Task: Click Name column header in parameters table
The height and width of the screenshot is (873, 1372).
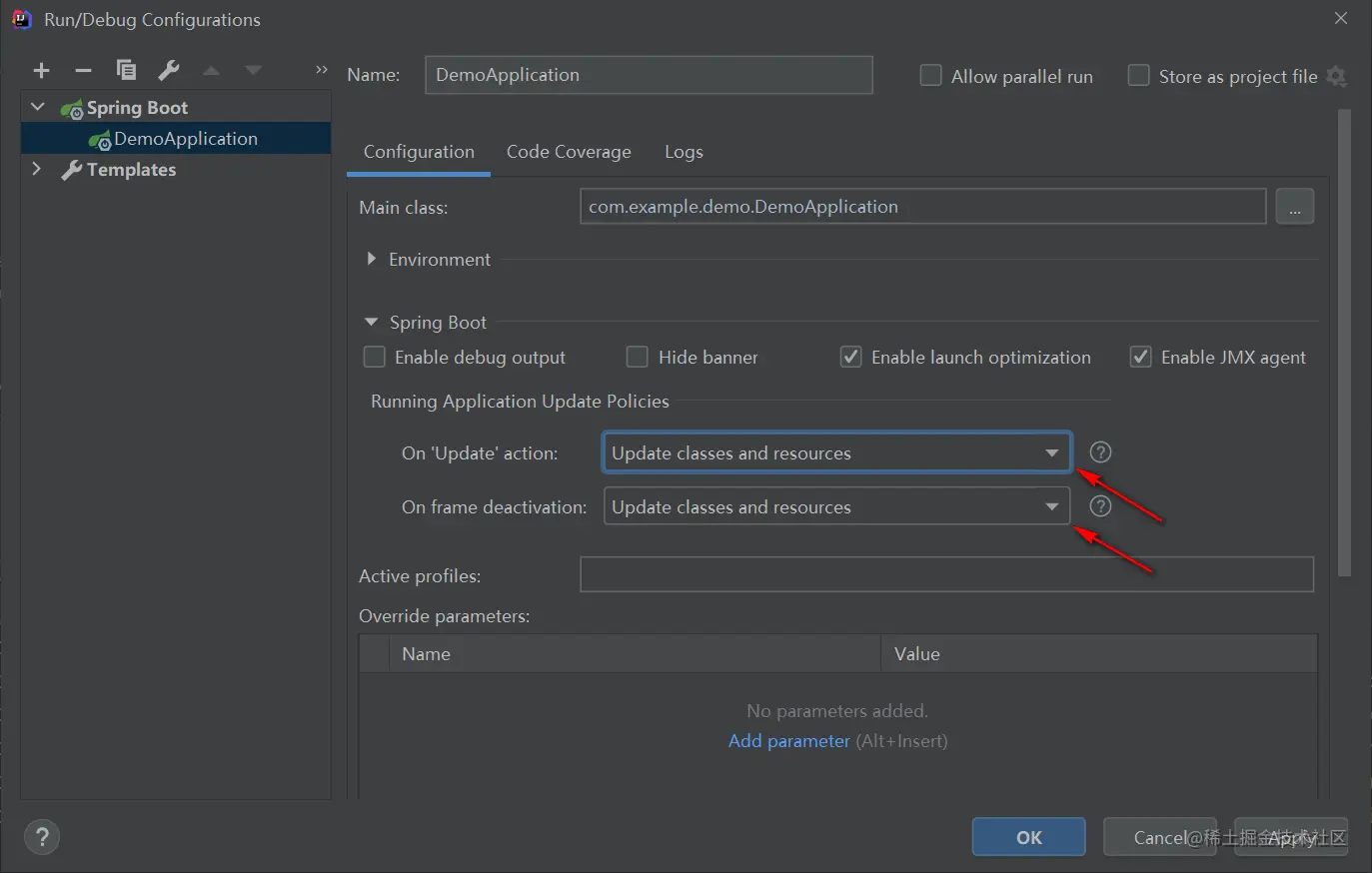Action: point(635,653)
